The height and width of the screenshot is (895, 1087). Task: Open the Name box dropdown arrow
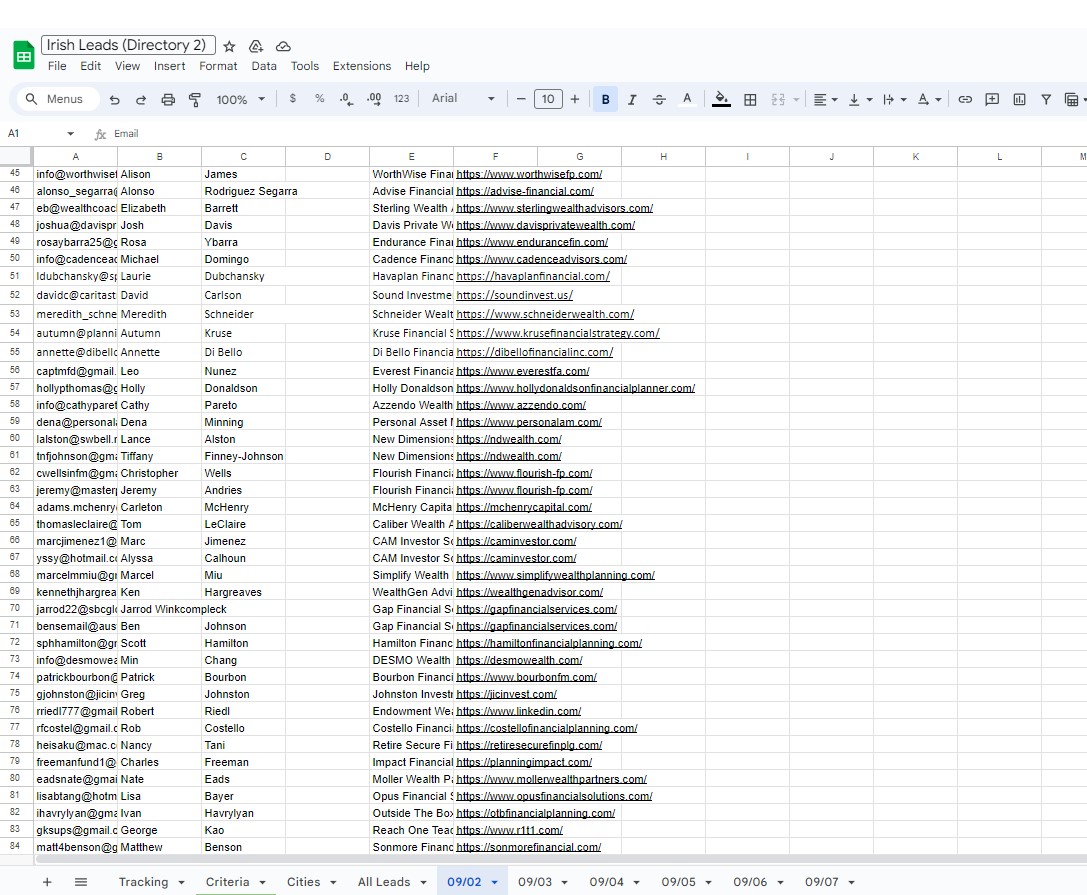[71, 134]
